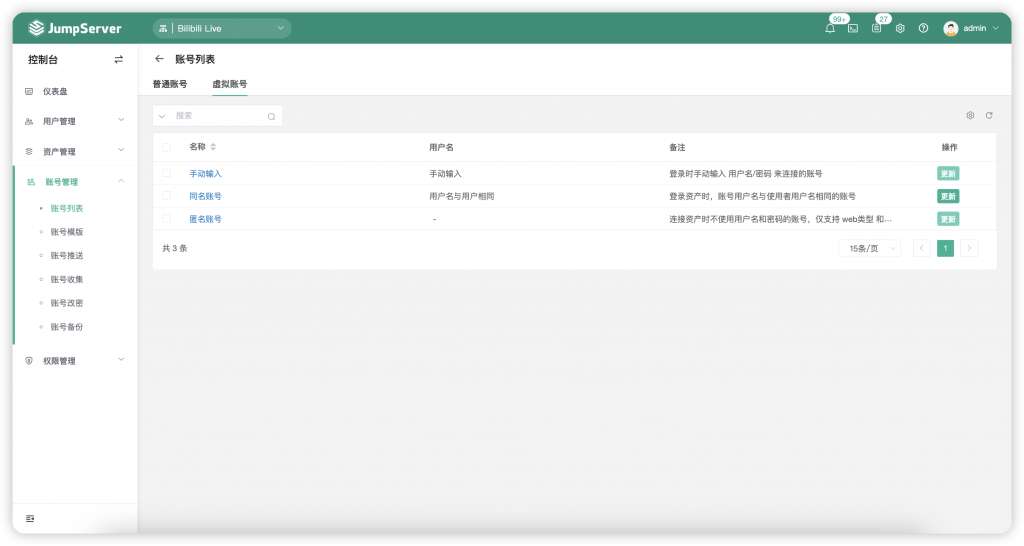The height and width of the screenshot is (546, 1024).
Task: Open the 同名账号 account link
Action: 205,196
